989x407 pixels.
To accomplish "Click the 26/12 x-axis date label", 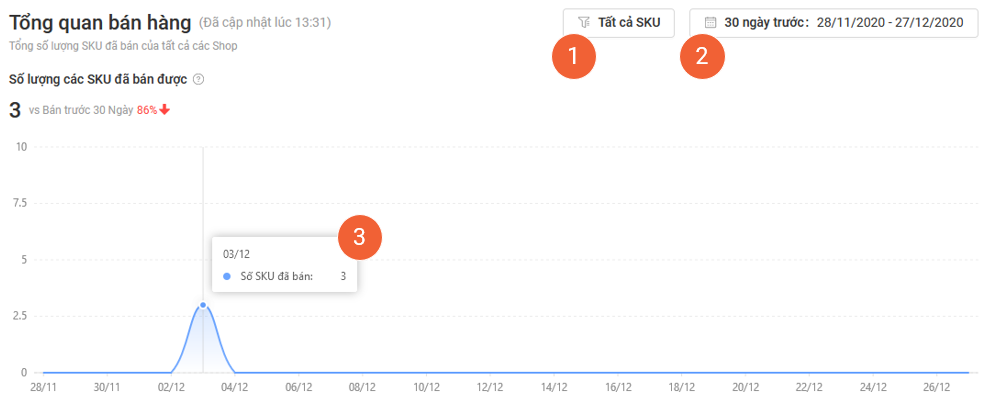I will coord(938,387).
